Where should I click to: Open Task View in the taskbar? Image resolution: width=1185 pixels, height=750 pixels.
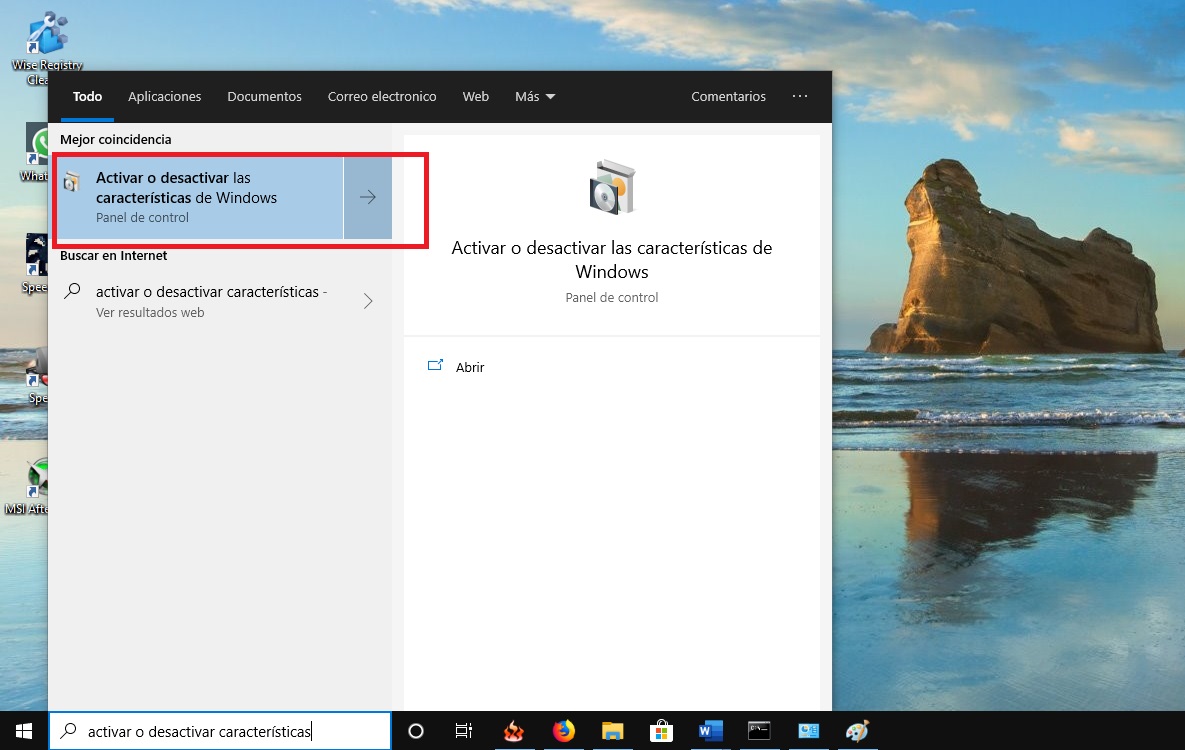click(464, 731)
